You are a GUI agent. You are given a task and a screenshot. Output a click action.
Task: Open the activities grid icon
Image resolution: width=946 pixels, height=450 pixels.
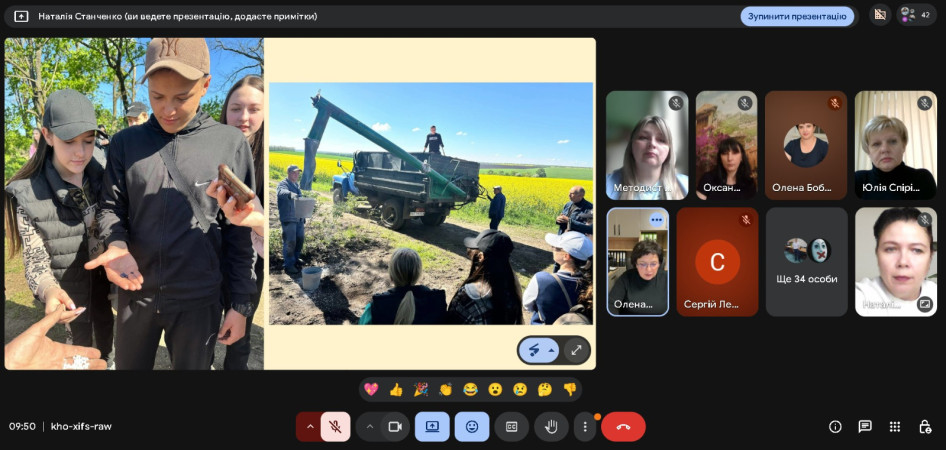(895, 427)
